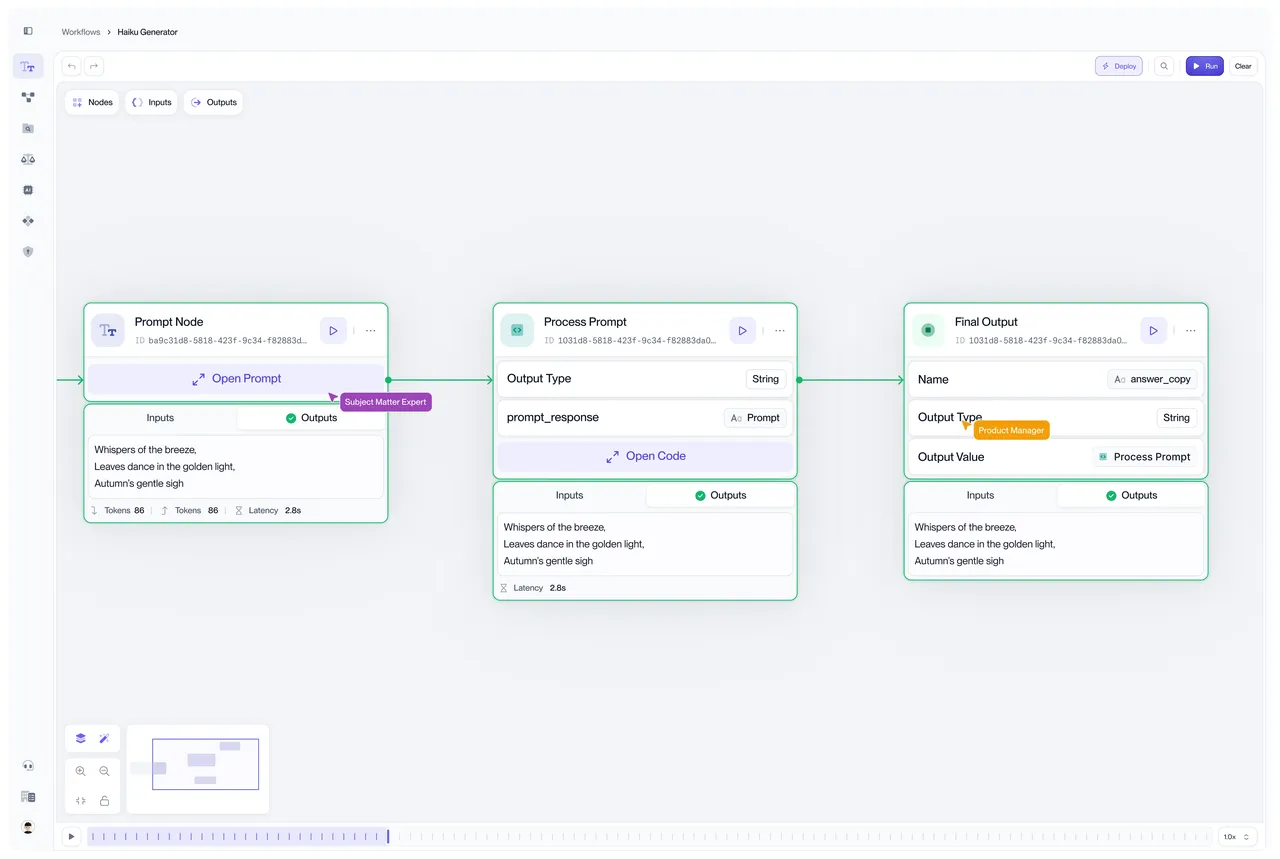Click the timeline current position marker
Image resolution: width=1280 pixels, height=859 pixels.
click(388, 836)
